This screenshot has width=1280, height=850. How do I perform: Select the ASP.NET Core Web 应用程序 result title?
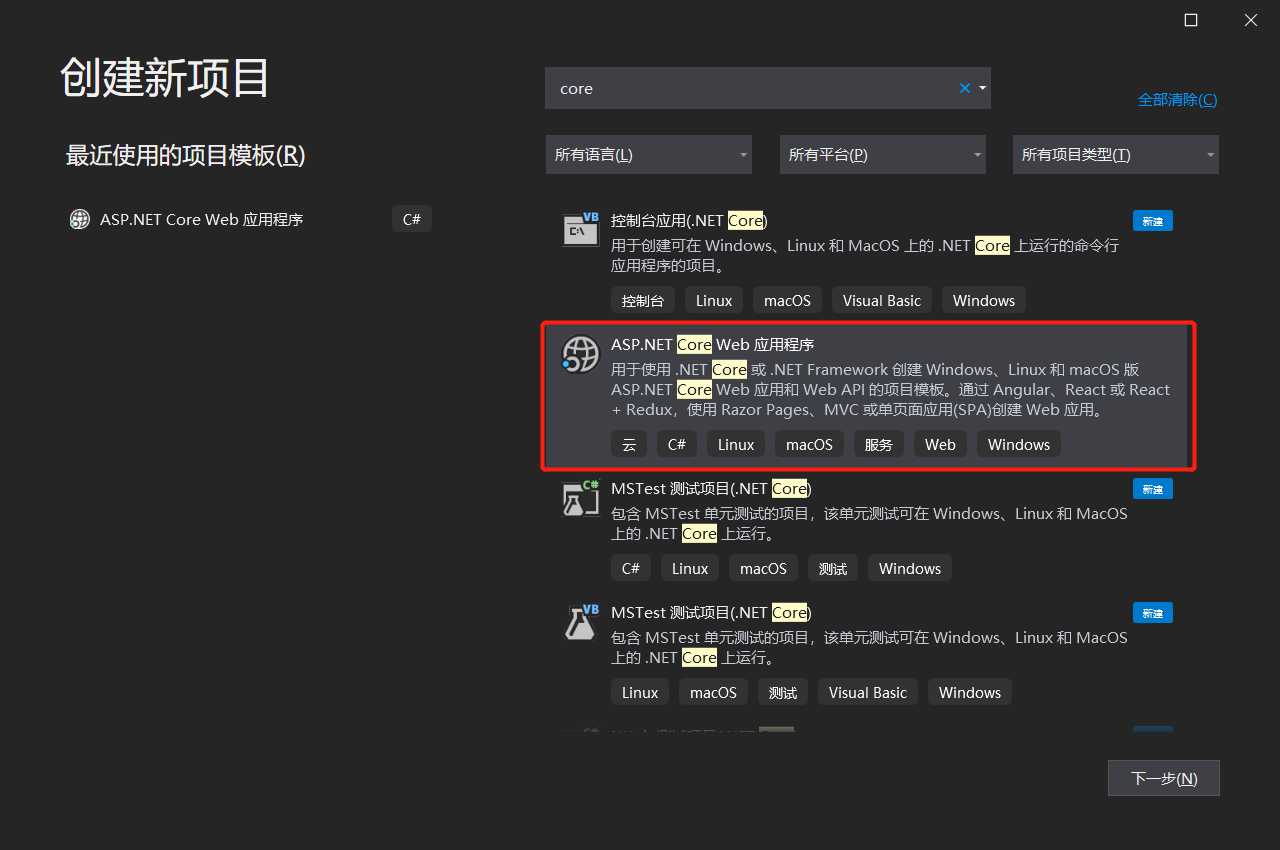713,344
